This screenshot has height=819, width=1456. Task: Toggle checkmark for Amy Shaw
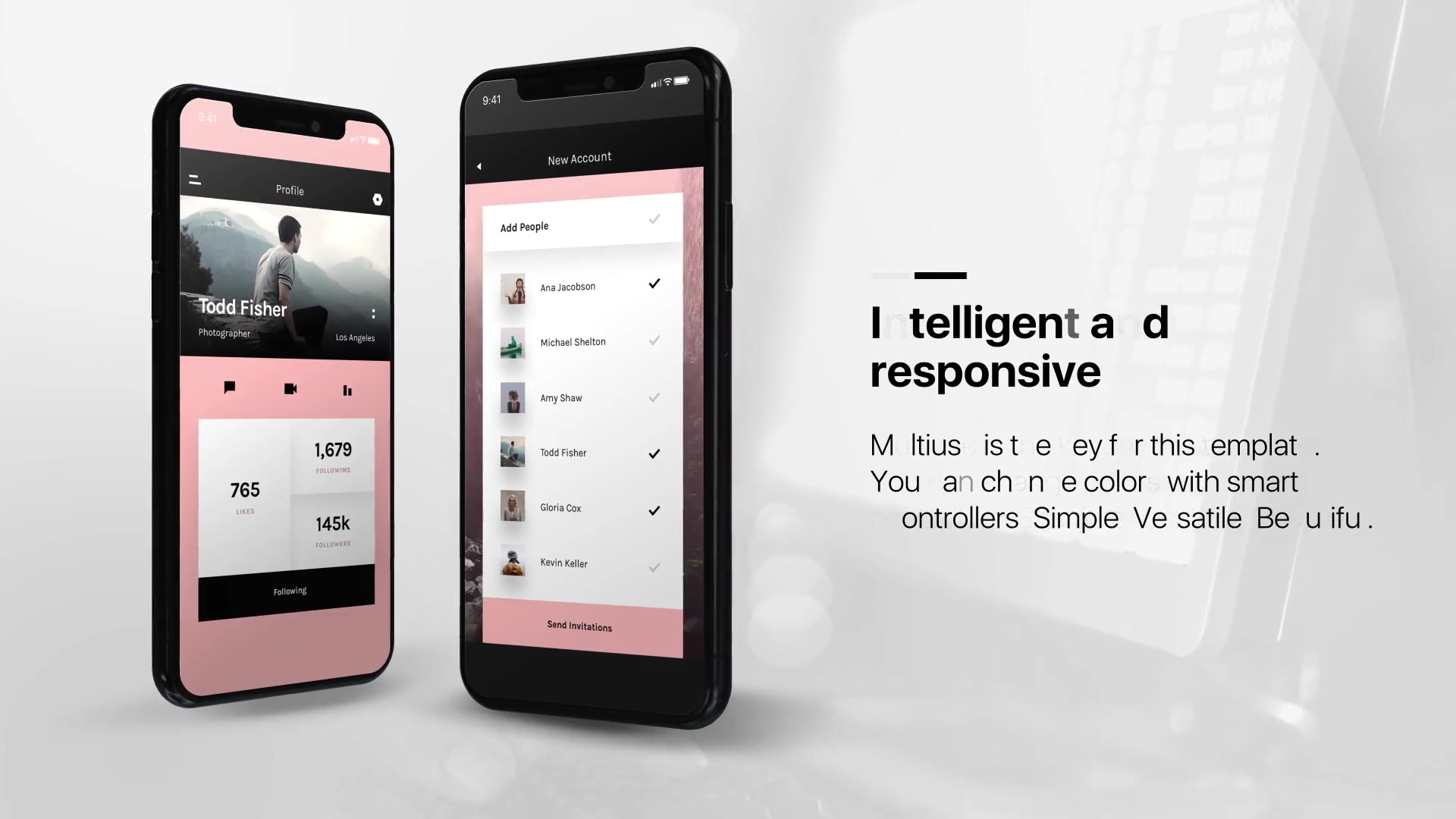pos(655,399)
